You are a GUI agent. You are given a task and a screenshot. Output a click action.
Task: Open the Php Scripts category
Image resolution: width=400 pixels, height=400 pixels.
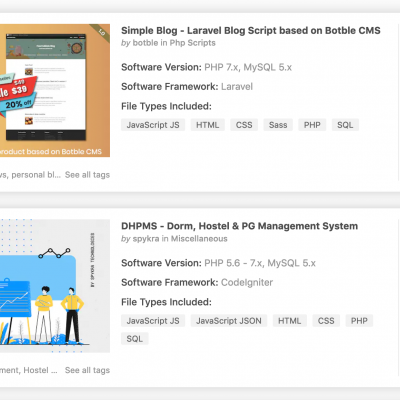point(192,43)
